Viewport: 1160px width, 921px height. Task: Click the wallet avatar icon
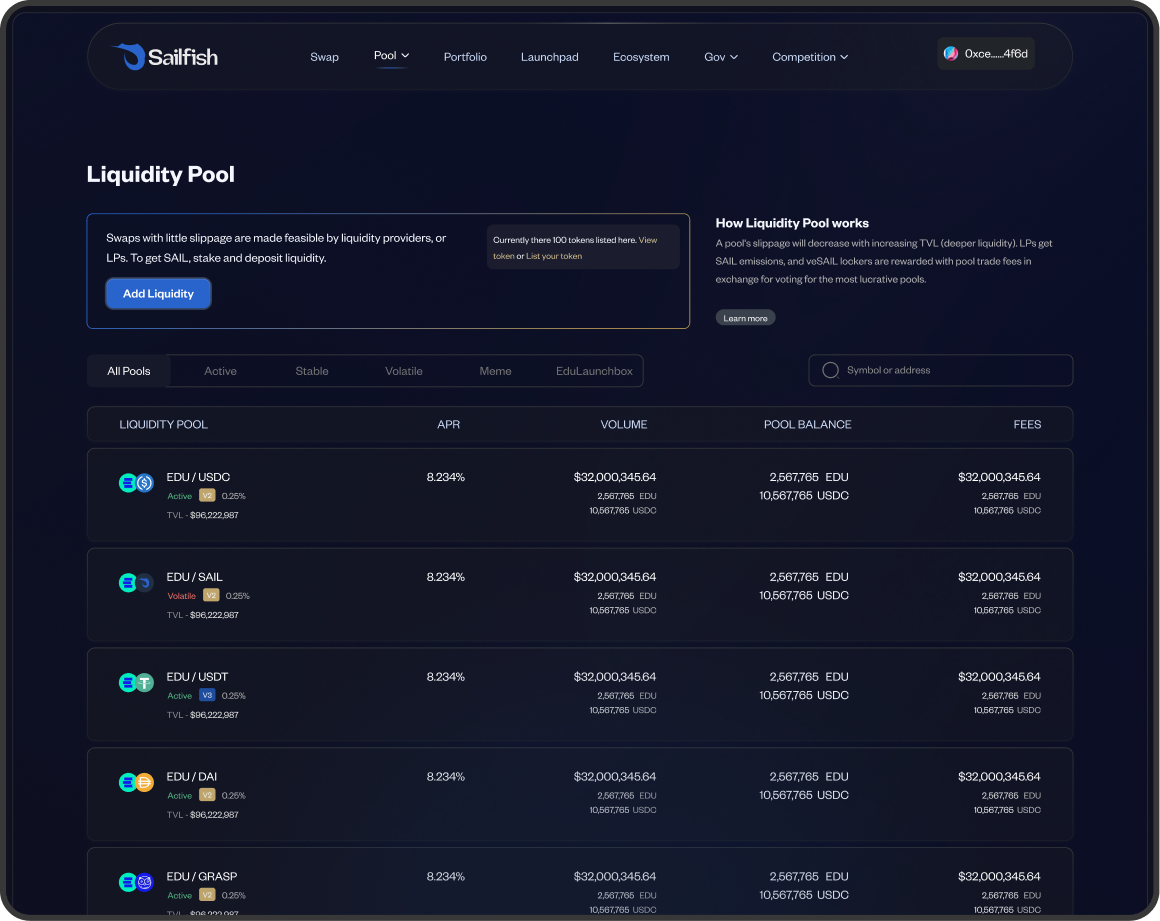point(951,54)
